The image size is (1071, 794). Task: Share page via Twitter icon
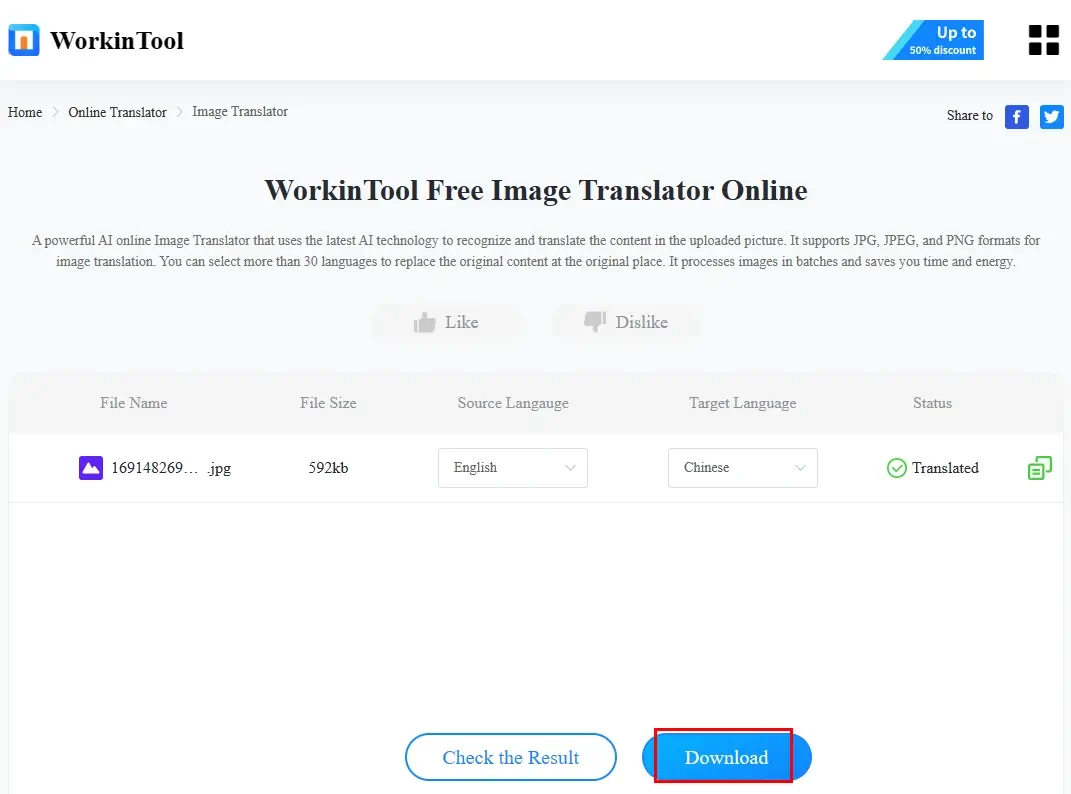point(1051,117)
